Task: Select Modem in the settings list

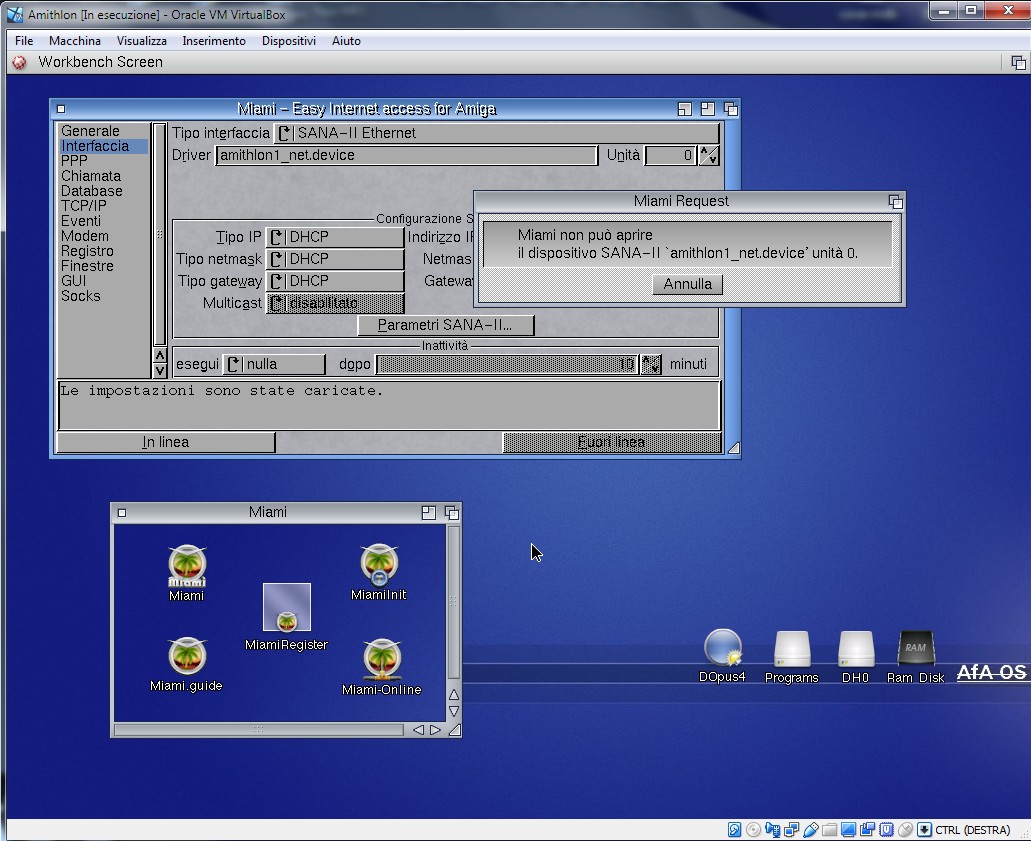Action: point(85,236)
